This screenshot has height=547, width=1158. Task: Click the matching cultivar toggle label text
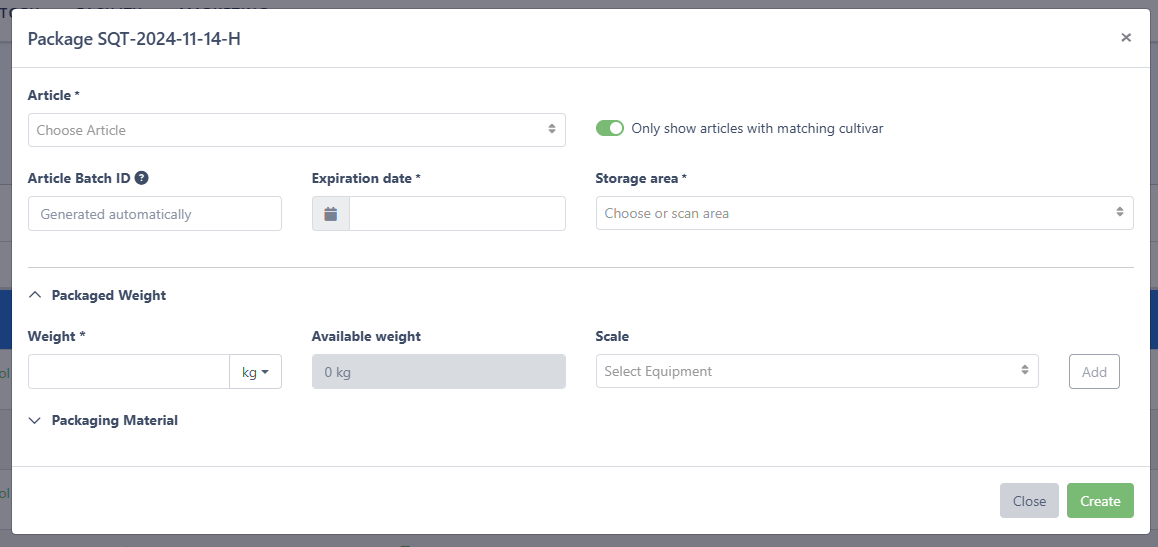(x=757, y=128)
